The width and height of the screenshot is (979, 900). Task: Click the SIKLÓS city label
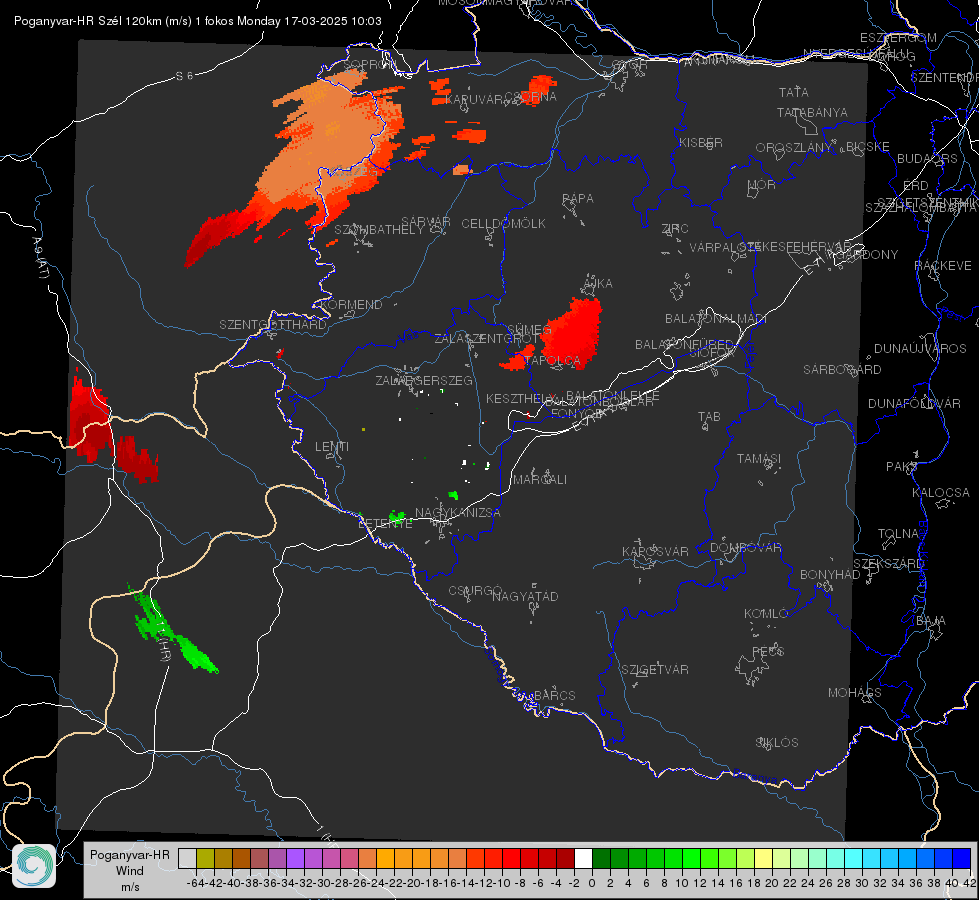pos(777,743)
